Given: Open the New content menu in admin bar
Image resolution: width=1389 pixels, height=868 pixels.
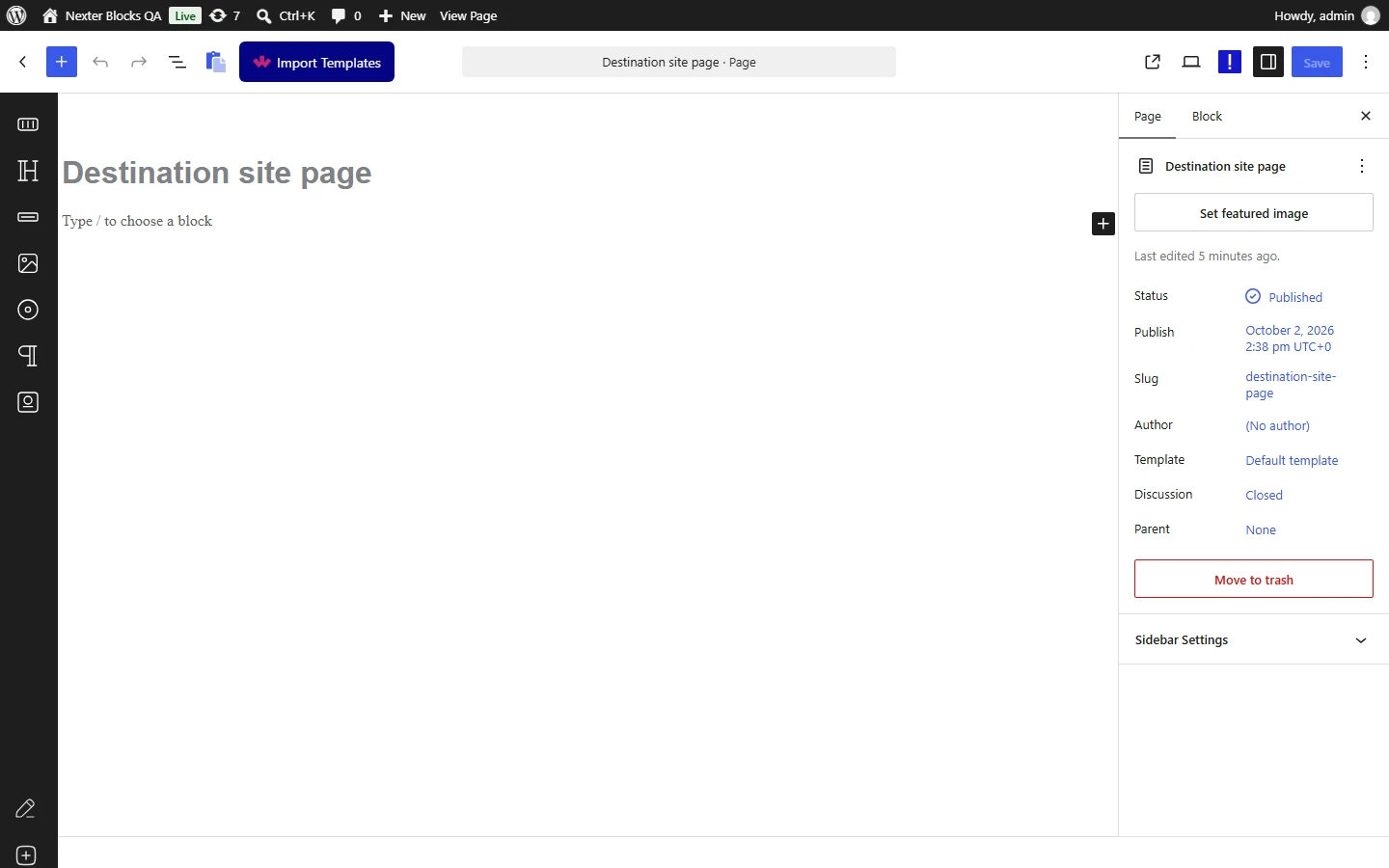Looking at the screenshot, I should (401, 15).
